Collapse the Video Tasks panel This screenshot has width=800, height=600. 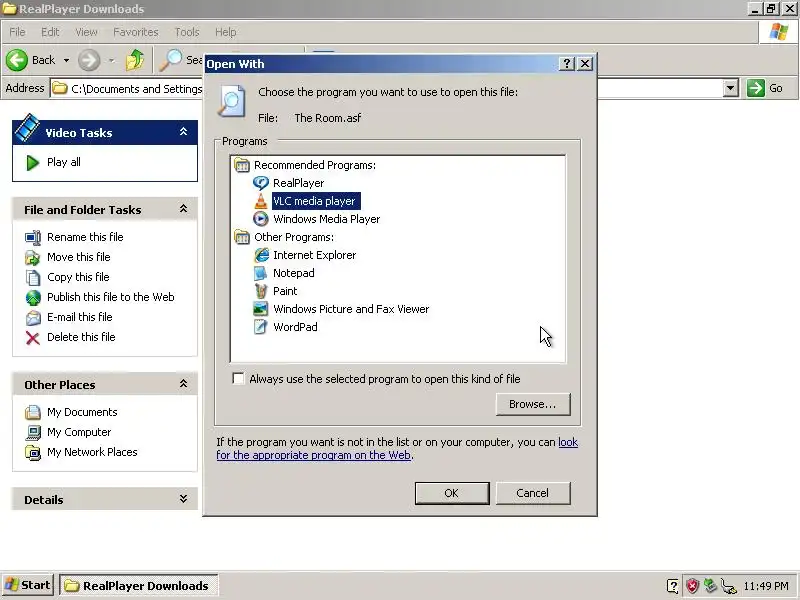click(184, 132)
